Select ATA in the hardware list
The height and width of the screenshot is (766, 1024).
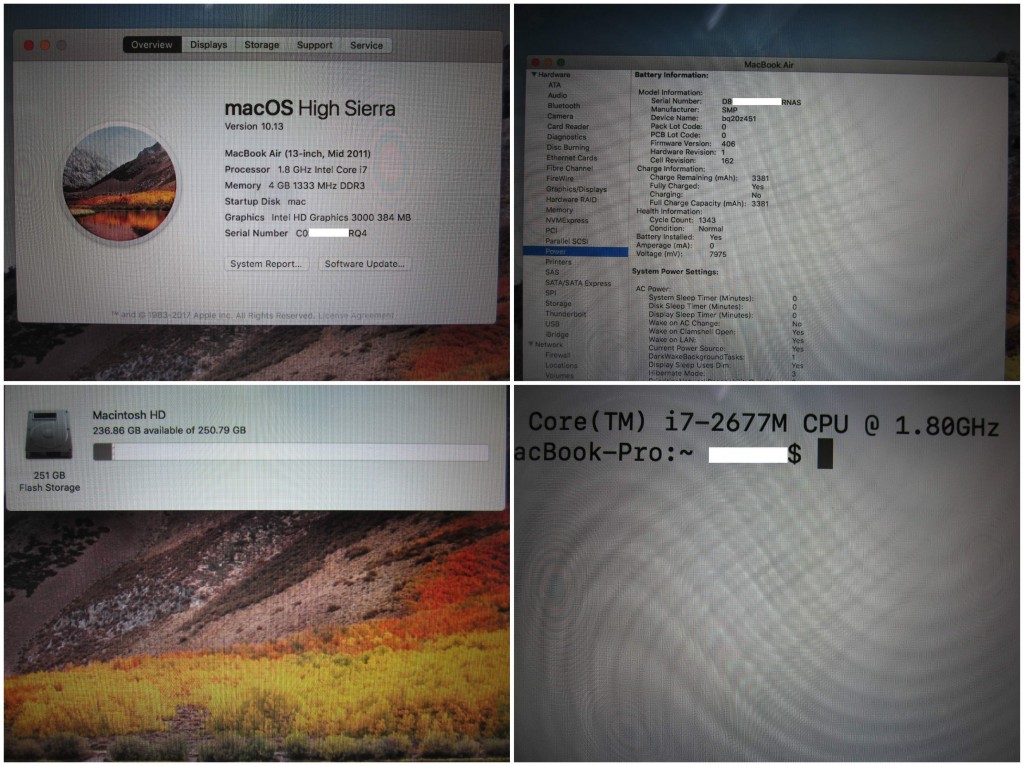(554, 85)
